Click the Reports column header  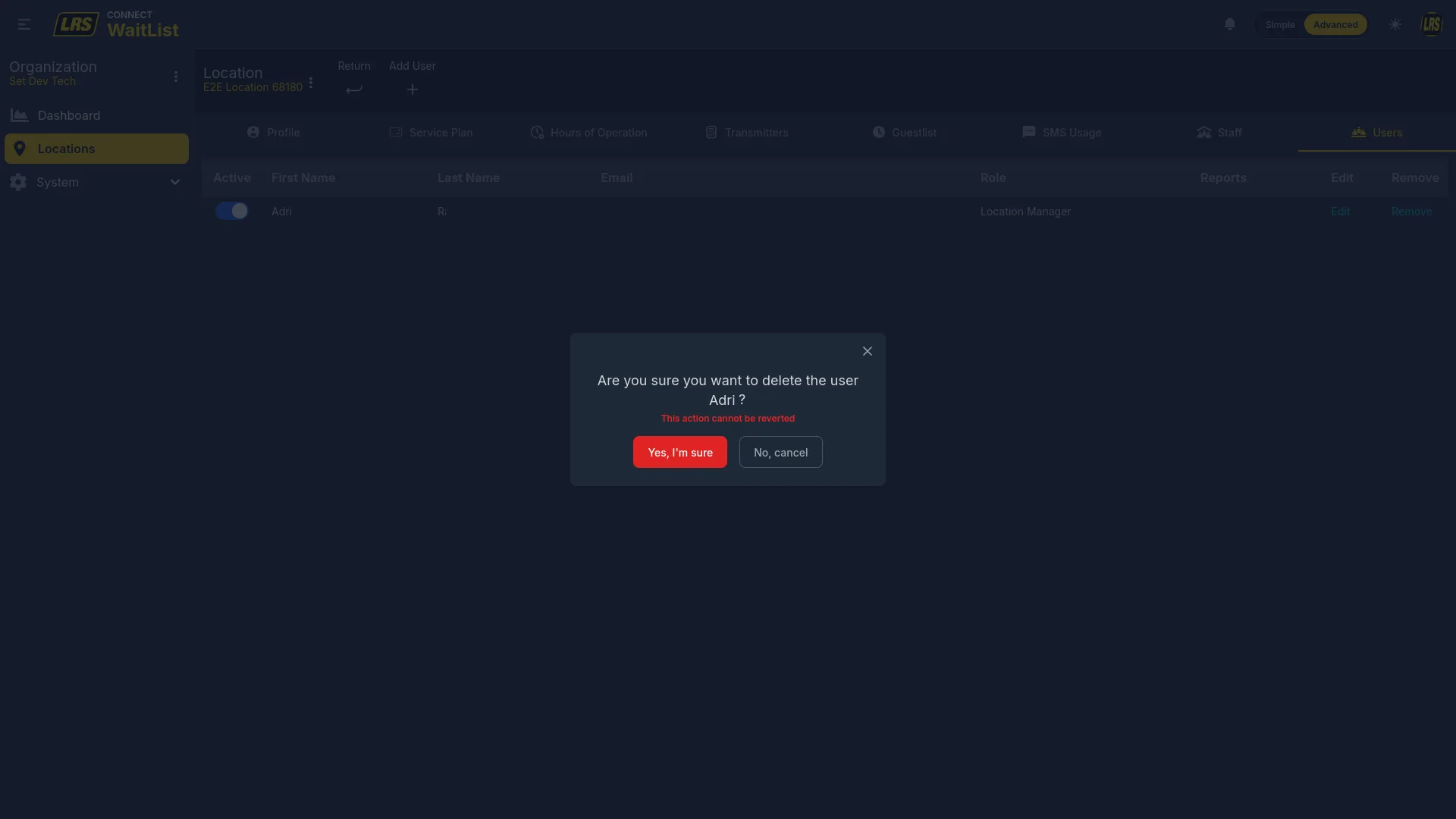[x=1223, y=178]
